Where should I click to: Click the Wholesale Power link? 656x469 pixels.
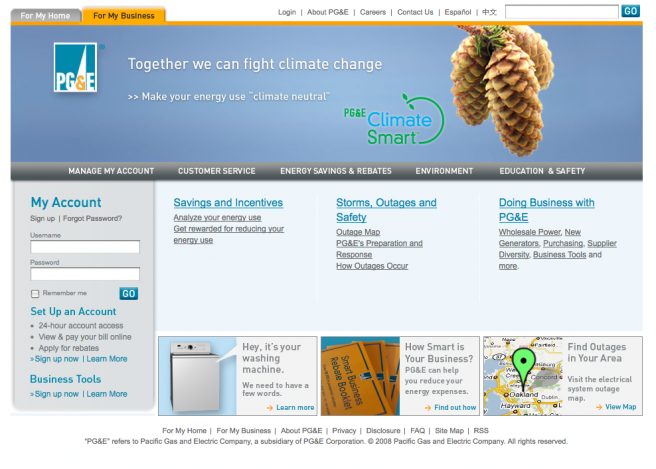pos(530,232)
